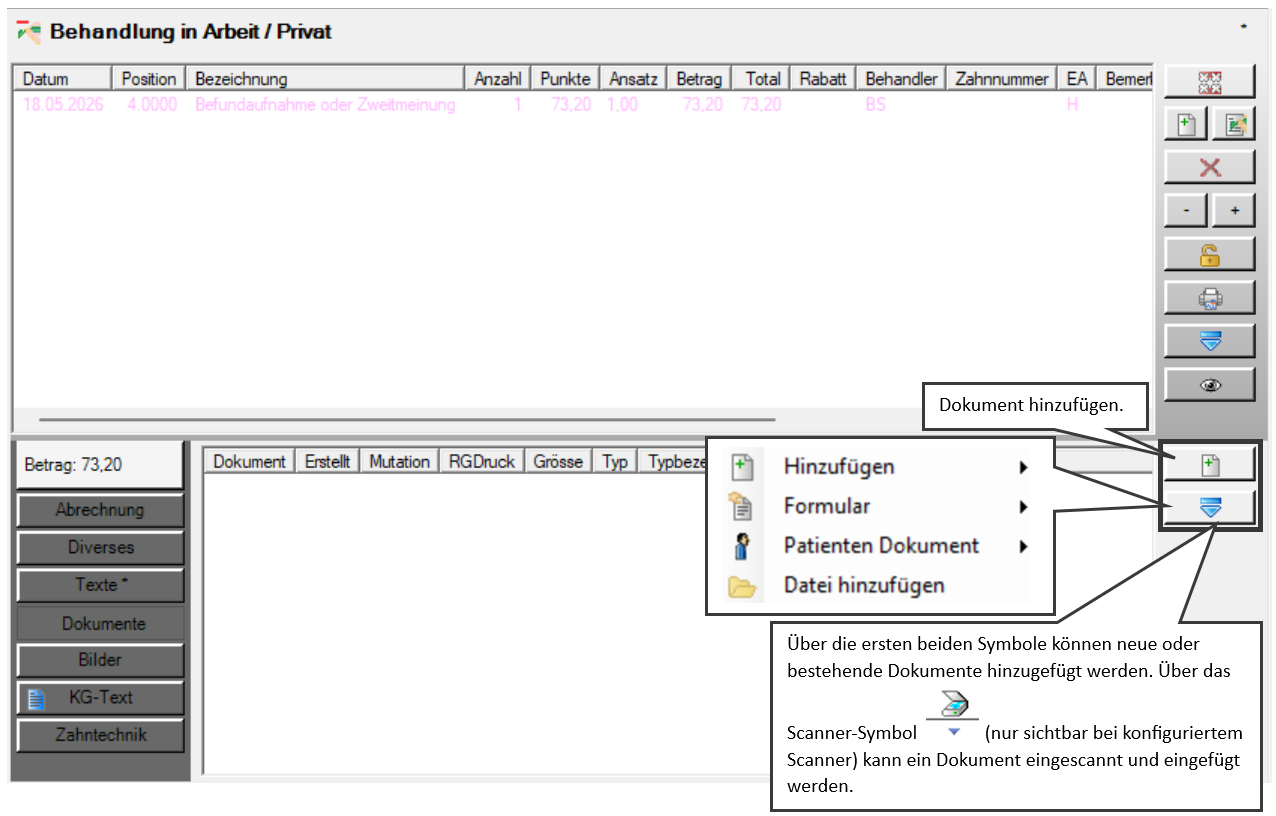Expand the Formular submenu arrow
Viewport: 1276px width, 816px height.
pyautogui.click(x=1023, y=507)
